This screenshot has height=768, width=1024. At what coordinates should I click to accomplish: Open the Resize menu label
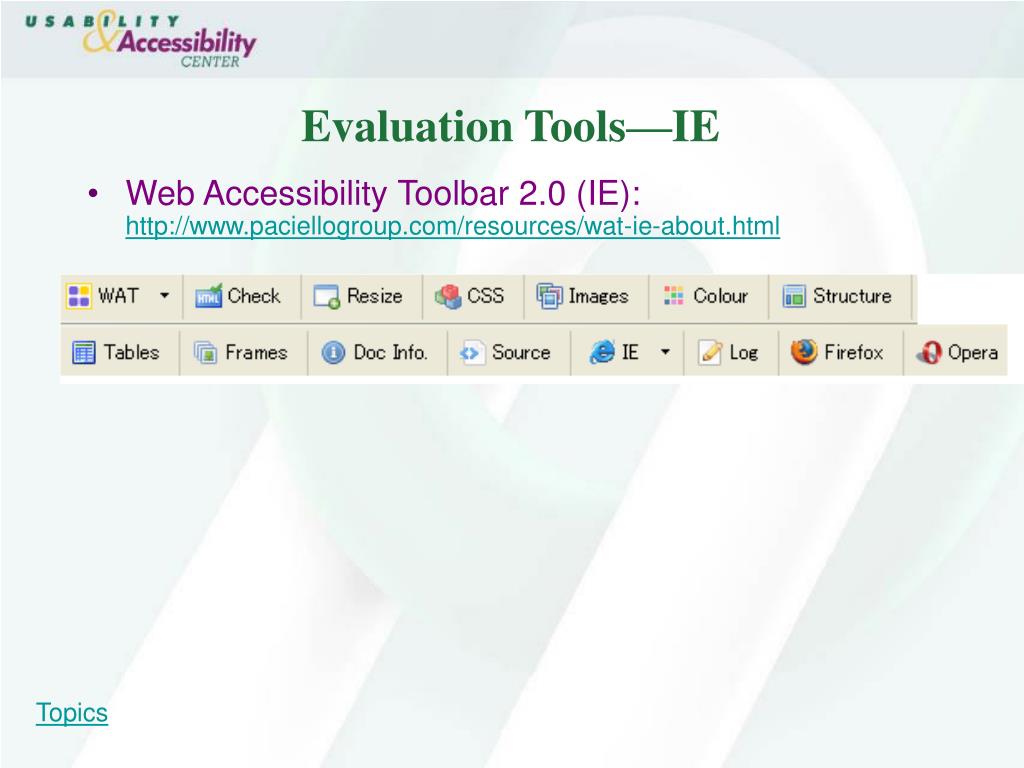(374, 296)
